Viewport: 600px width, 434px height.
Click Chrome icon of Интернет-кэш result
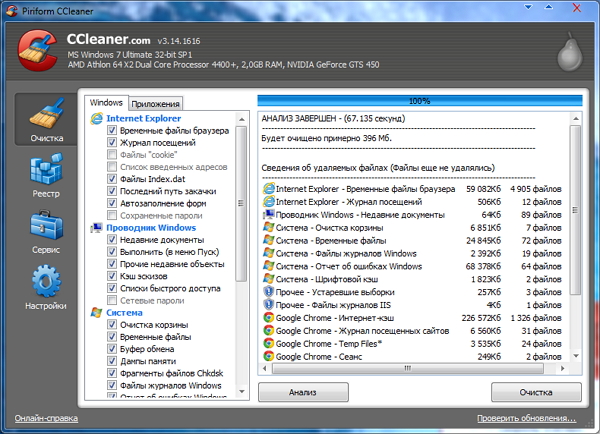[x=269, y=318]
